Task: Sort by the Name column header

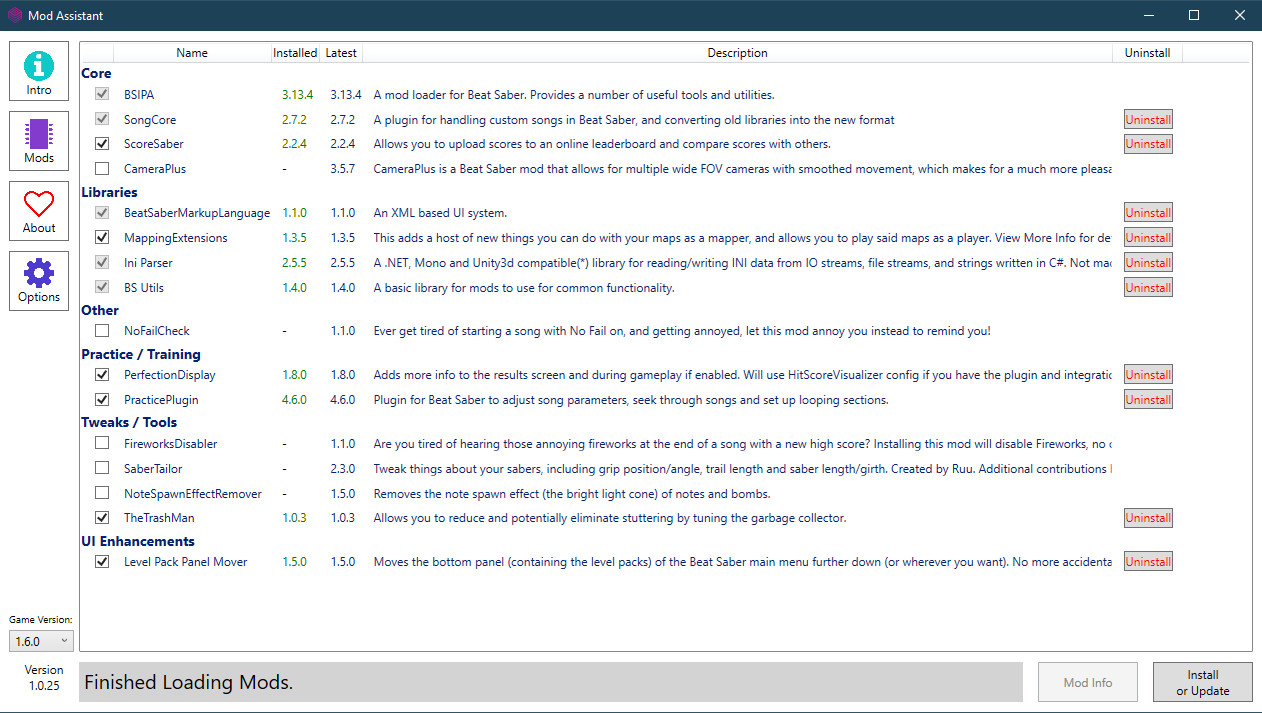Action: (191, 53)
